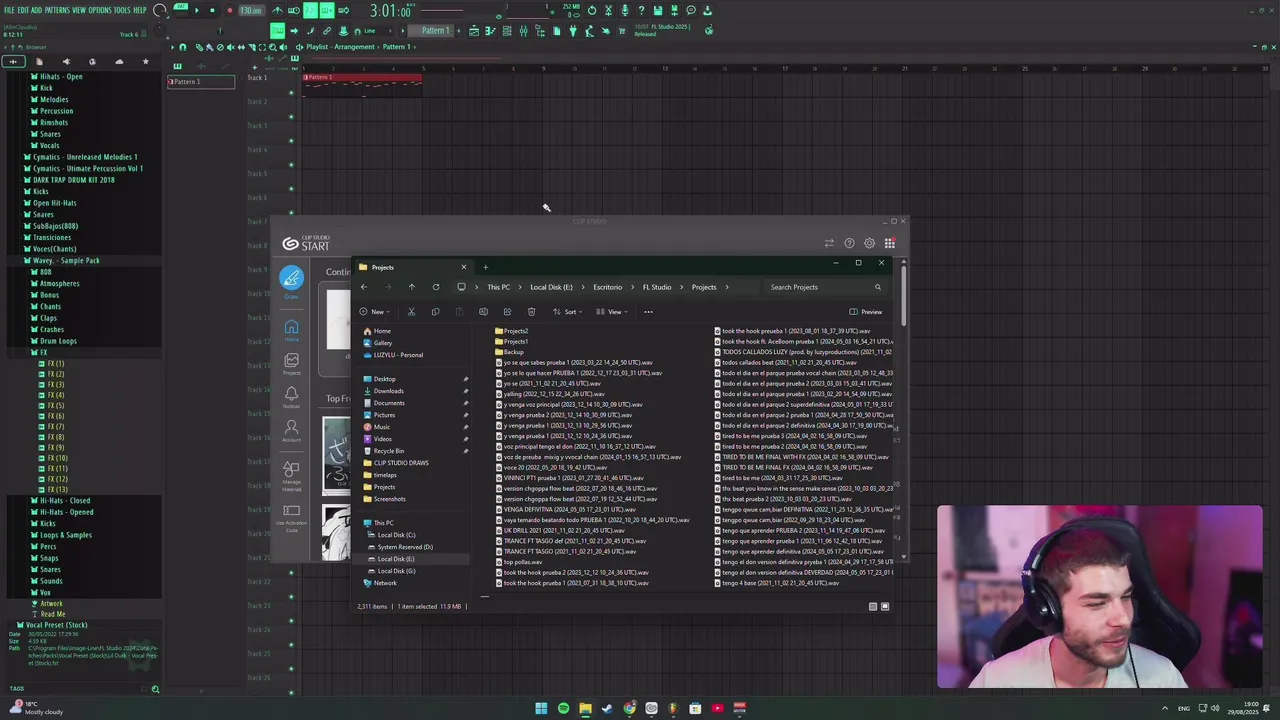Open Clip Studio help question icon
Viewport: 1280px width, 720px height.
[x=849, y=243]
